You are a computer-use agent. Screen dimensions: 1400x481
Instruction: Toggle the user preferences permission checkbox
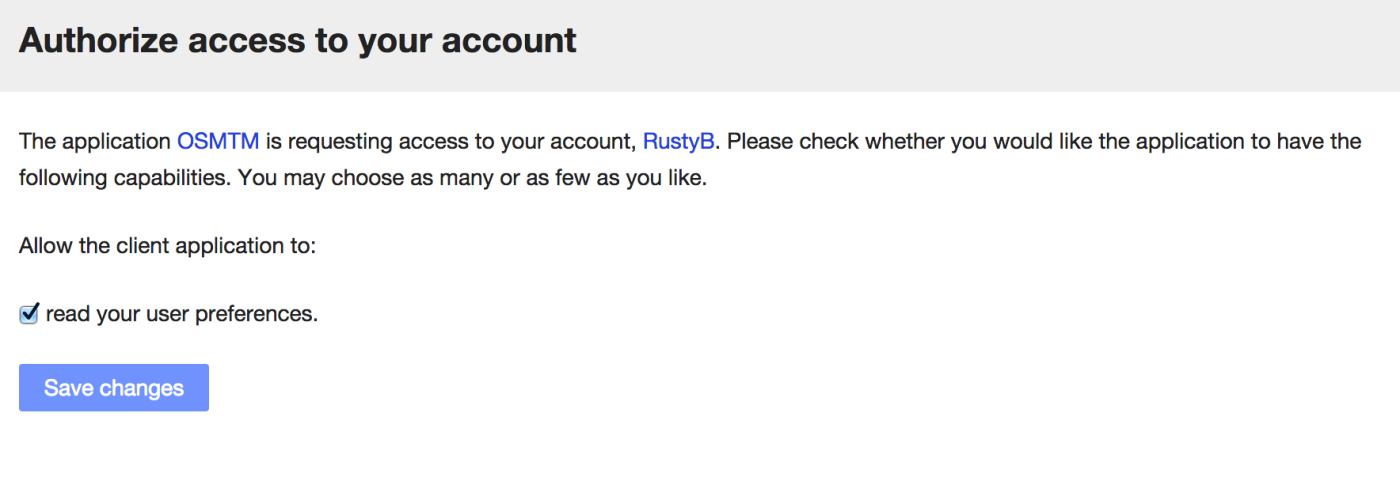pyautogui.click(x=29, y=314)
